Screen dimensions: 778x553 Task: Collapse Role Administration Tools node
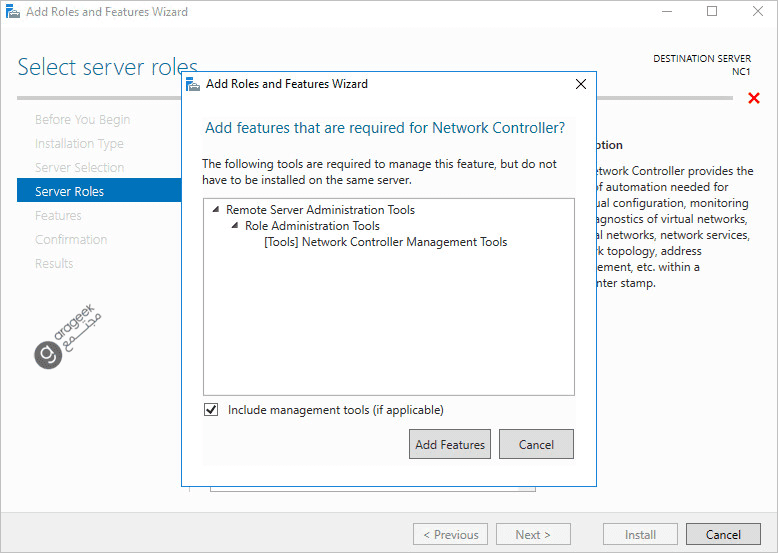(x=235, y=225)
